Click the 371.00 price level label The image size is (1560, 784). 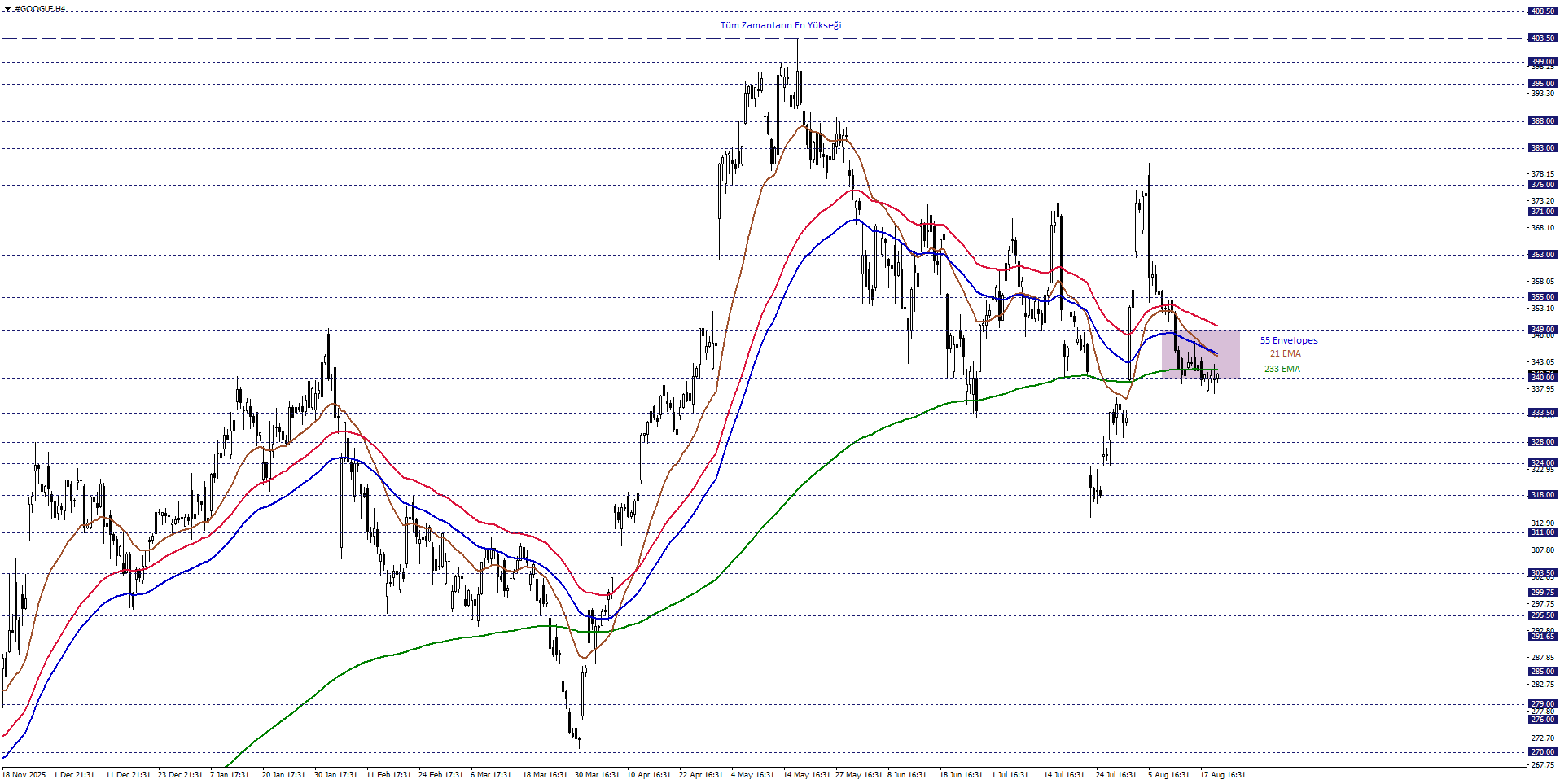(x=1543, y=212)
